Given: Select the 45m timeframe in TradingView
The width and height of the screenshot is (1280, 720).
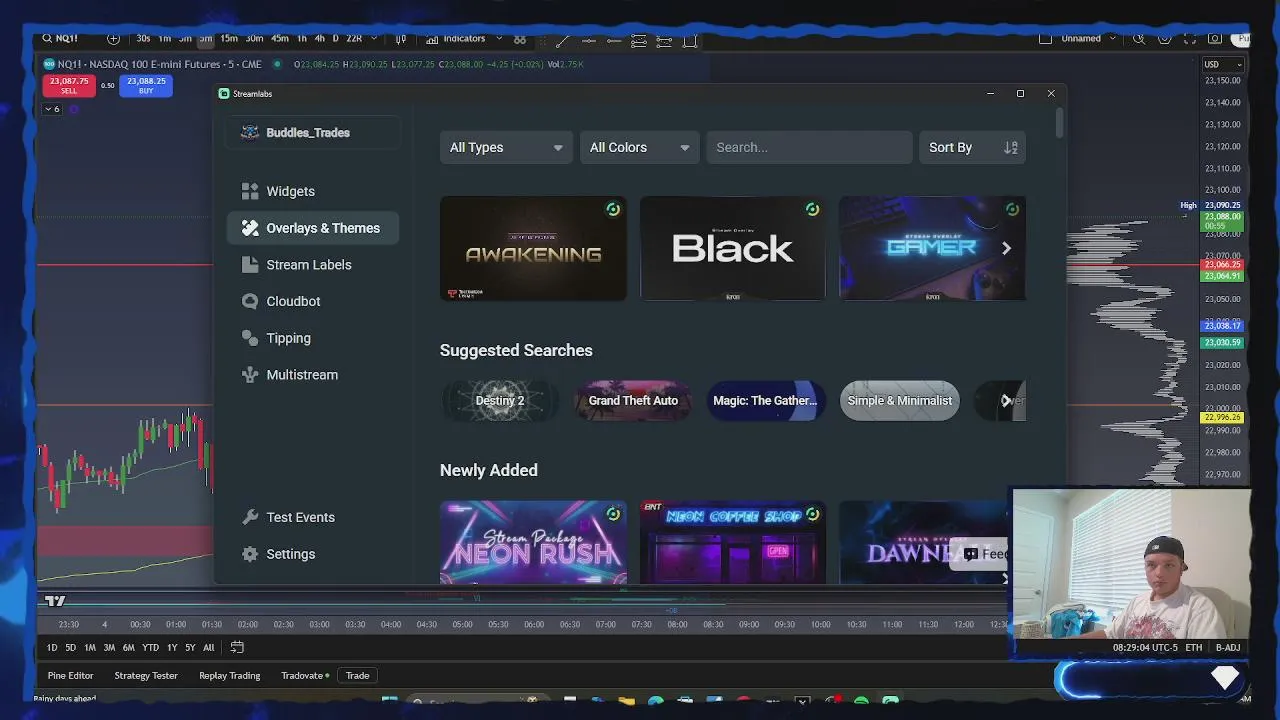Looking at the screenshot, I should [280, 38].
